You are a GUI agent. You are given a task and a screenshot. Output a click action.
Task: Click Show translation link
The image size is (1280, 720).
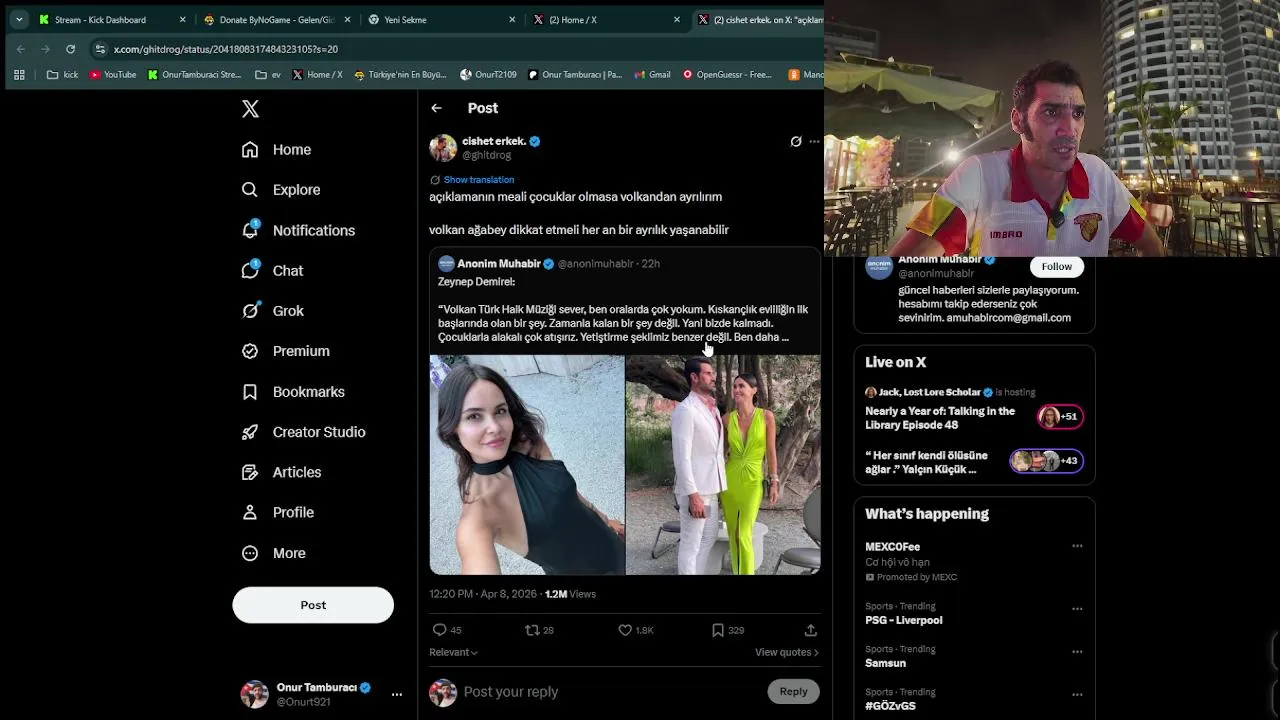click(x=479, y=180)
